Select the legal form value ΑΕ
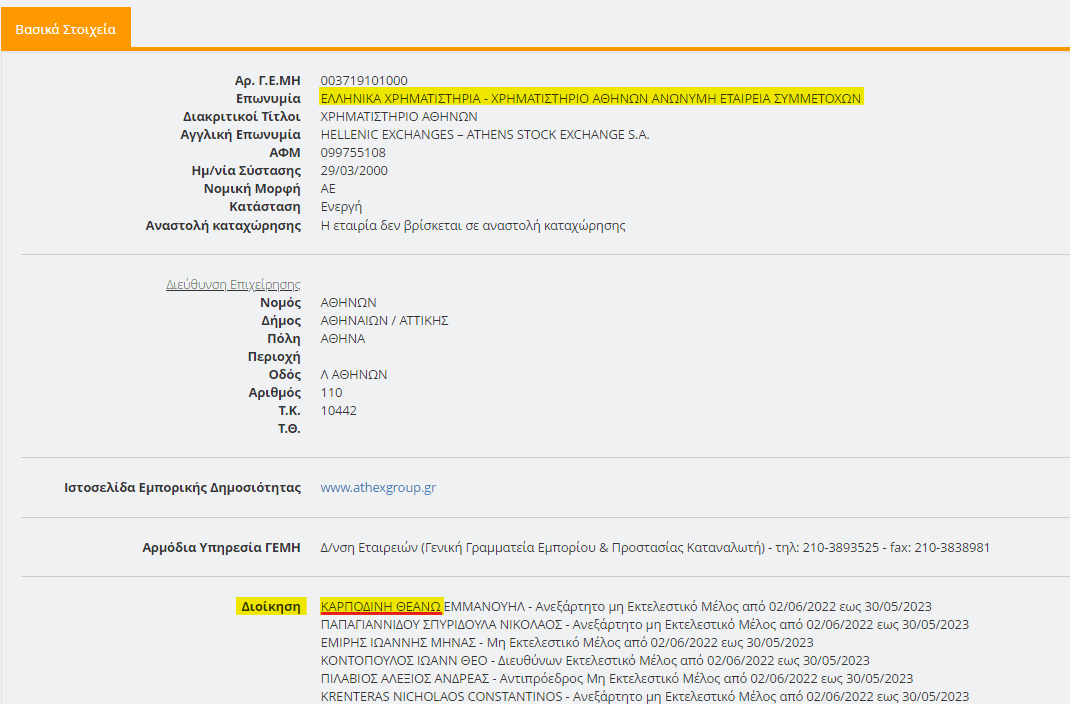Image resolution: width=1070 pixels, height=704 pixels. click(x=328, y=189)
